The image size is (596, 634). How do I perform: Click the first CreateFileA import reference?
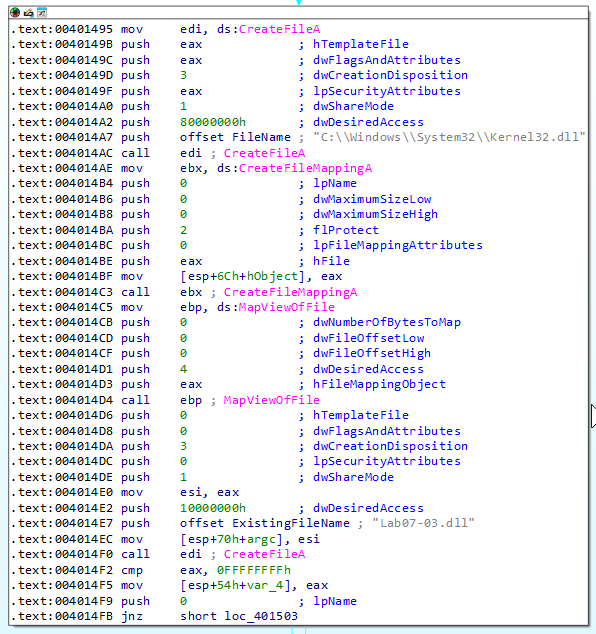tap(279, 29)
